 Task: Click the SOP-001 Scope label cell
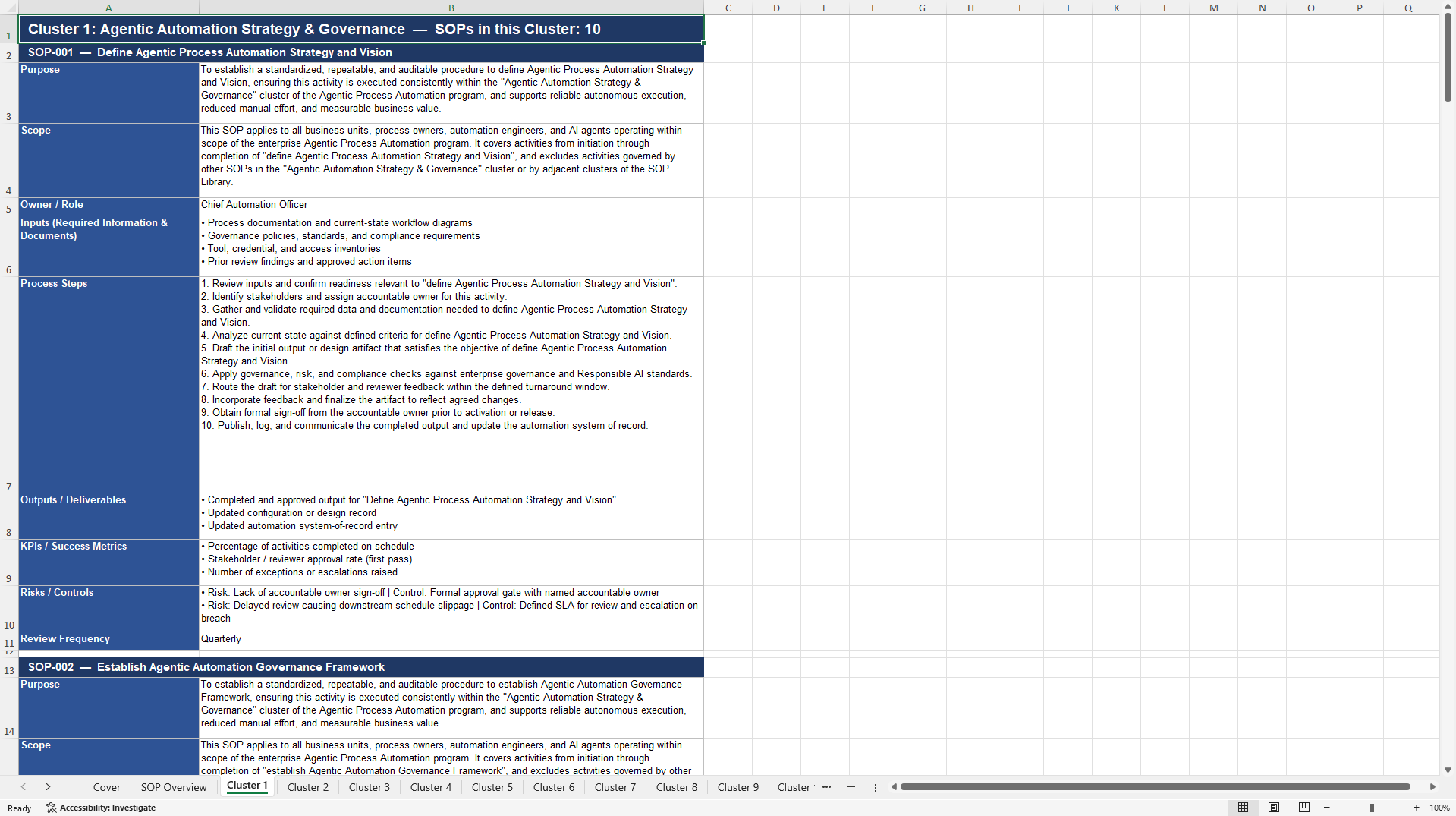point(108,160)
